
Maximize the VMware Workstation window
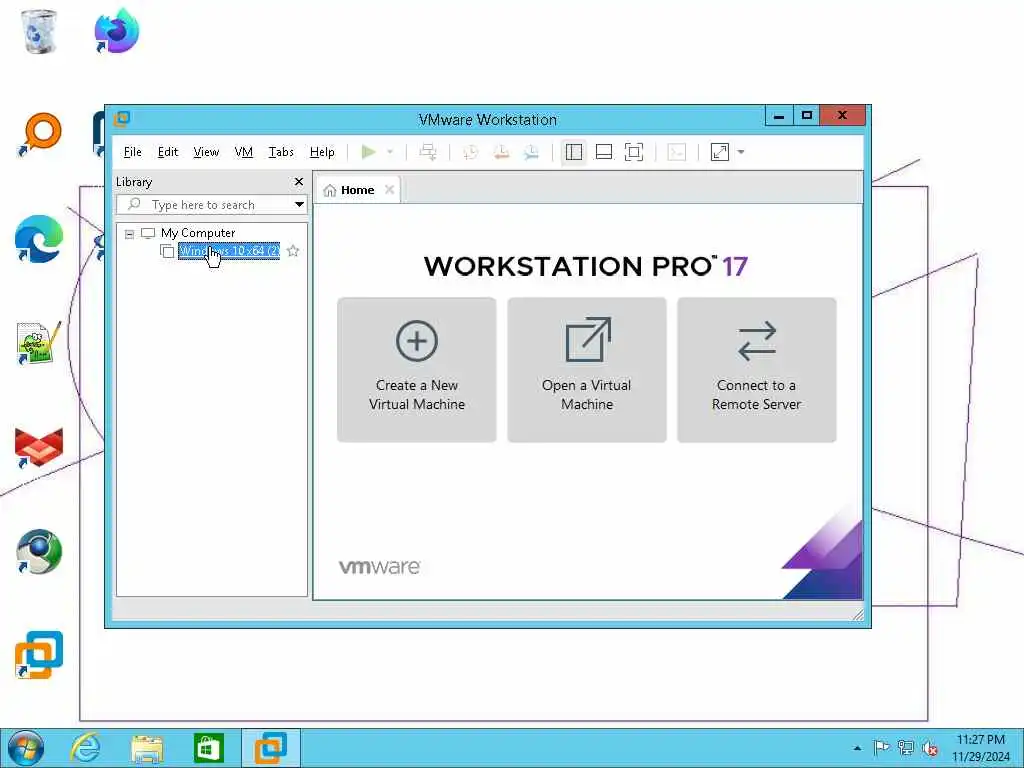807,116
